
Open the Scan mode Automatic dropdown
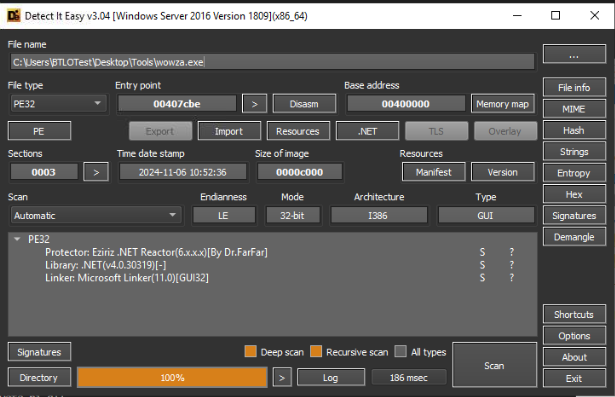pyautogui.click(x=96, y=215)
